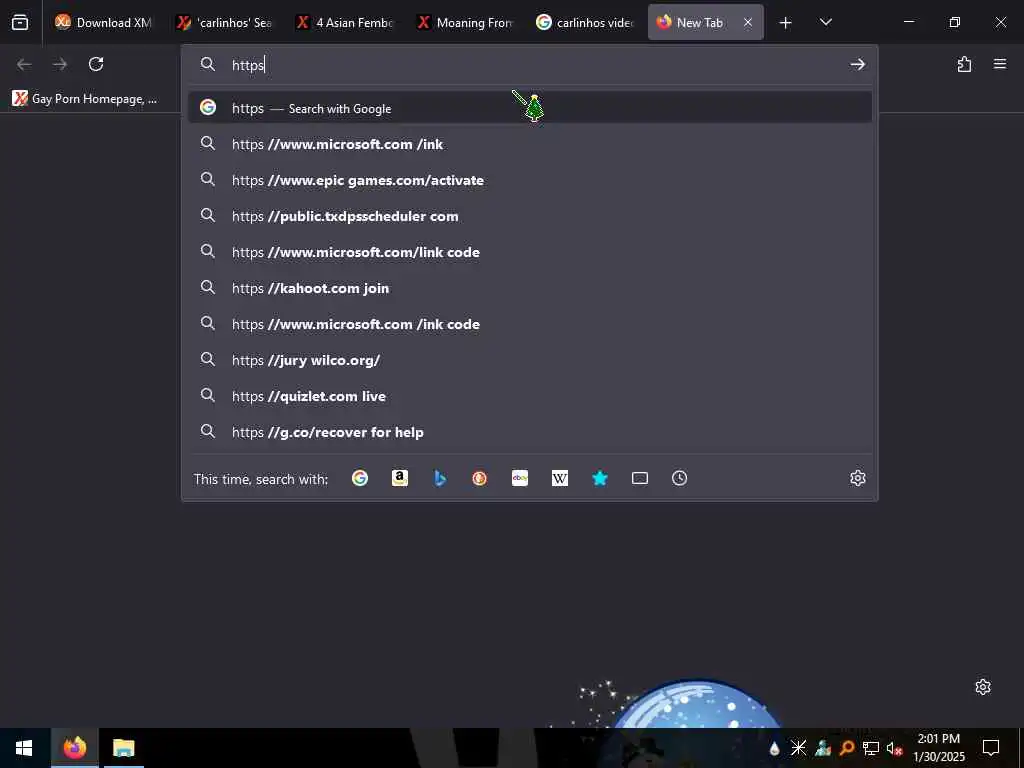Go back with the back arrow

click(x=24, y=64)
